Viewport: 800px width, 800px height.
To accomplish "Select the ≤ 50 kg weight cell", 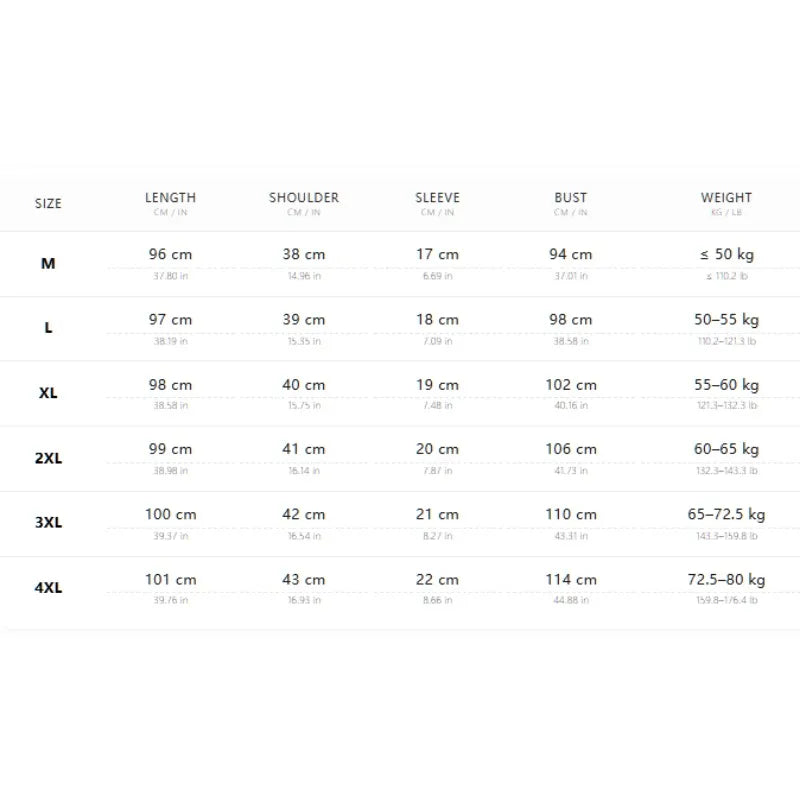I will click(x=727, y=254).
